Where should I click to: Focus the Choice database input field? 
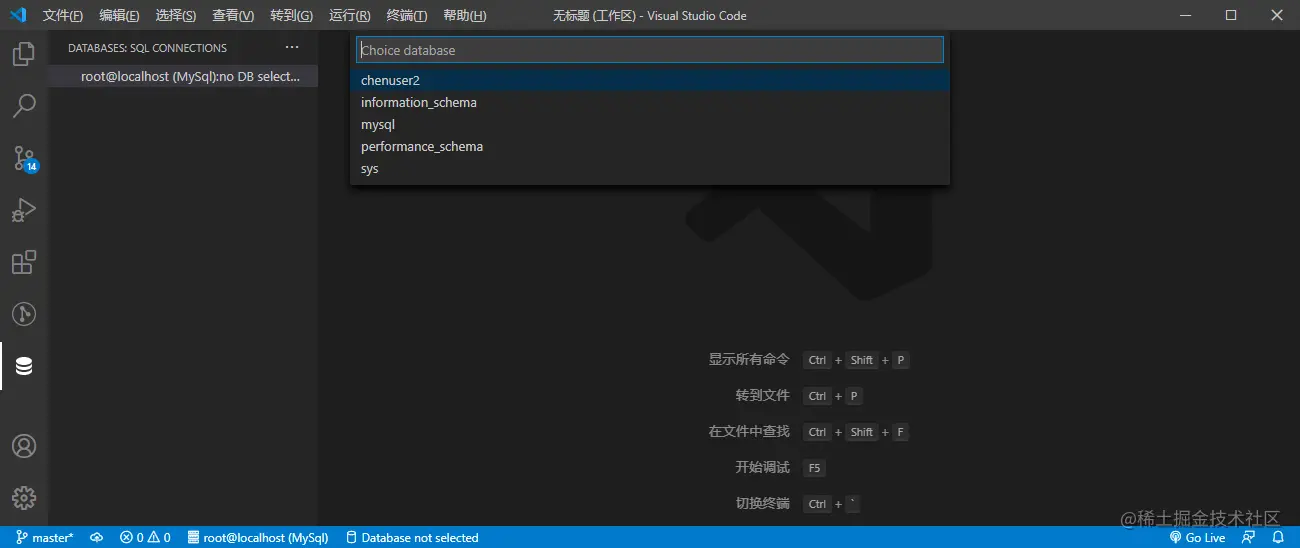coord(650,50)
